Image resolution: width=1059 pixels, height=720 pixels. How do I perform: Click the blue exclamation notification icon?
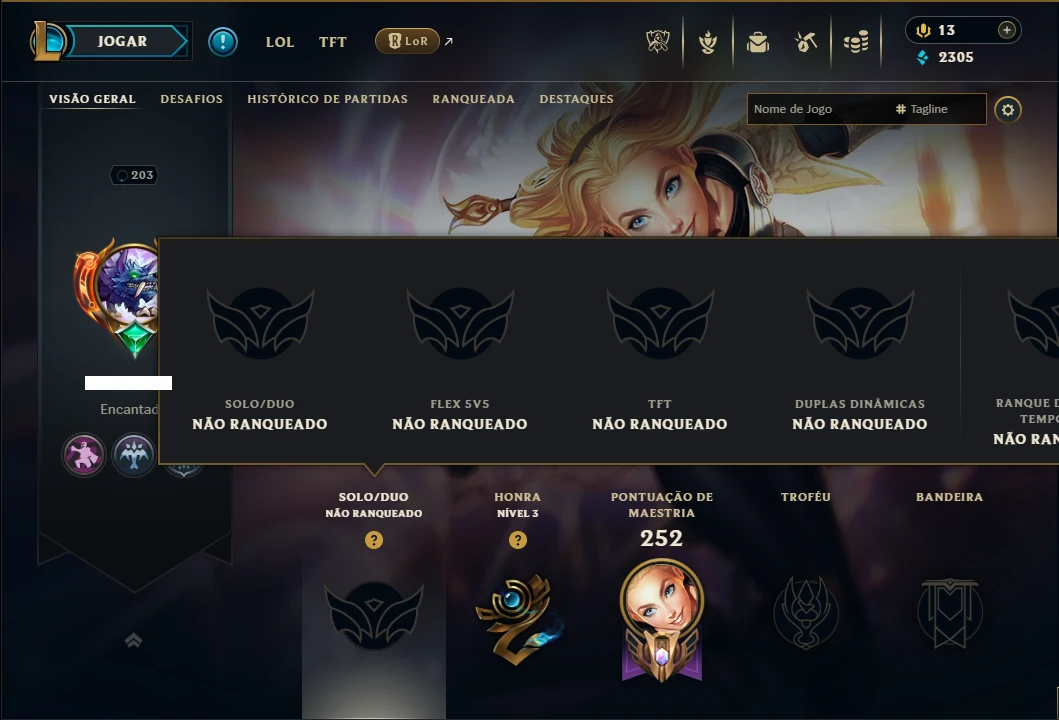pyautogui.click(x=223, y=42)
